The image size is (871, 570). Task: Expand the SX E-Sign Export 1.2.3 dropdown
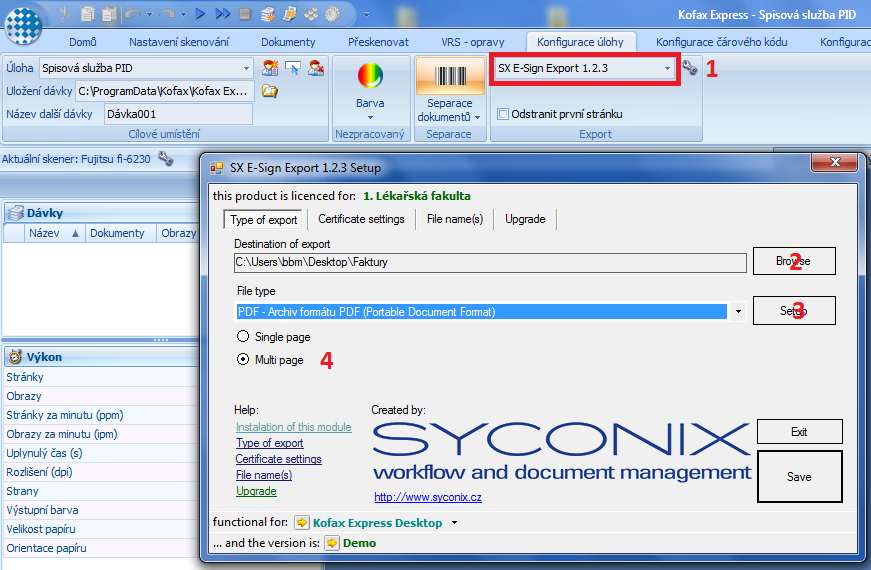coord(667,68)
